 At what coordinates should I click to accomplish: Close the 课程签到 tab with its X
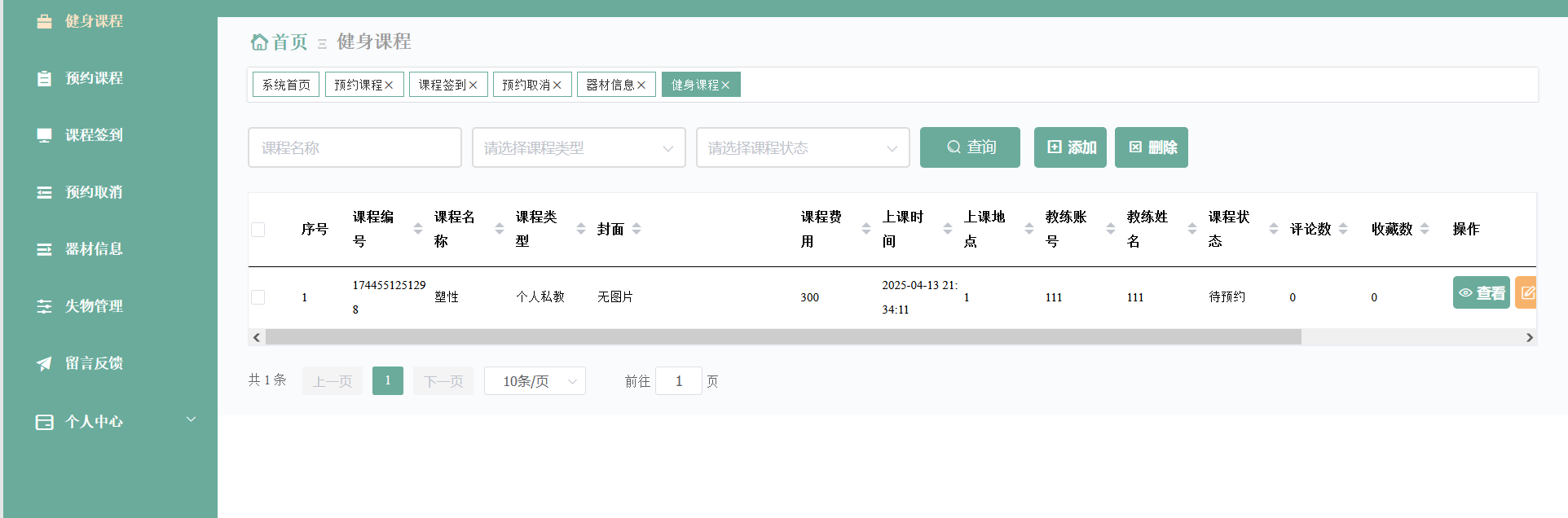coord(473,85)
